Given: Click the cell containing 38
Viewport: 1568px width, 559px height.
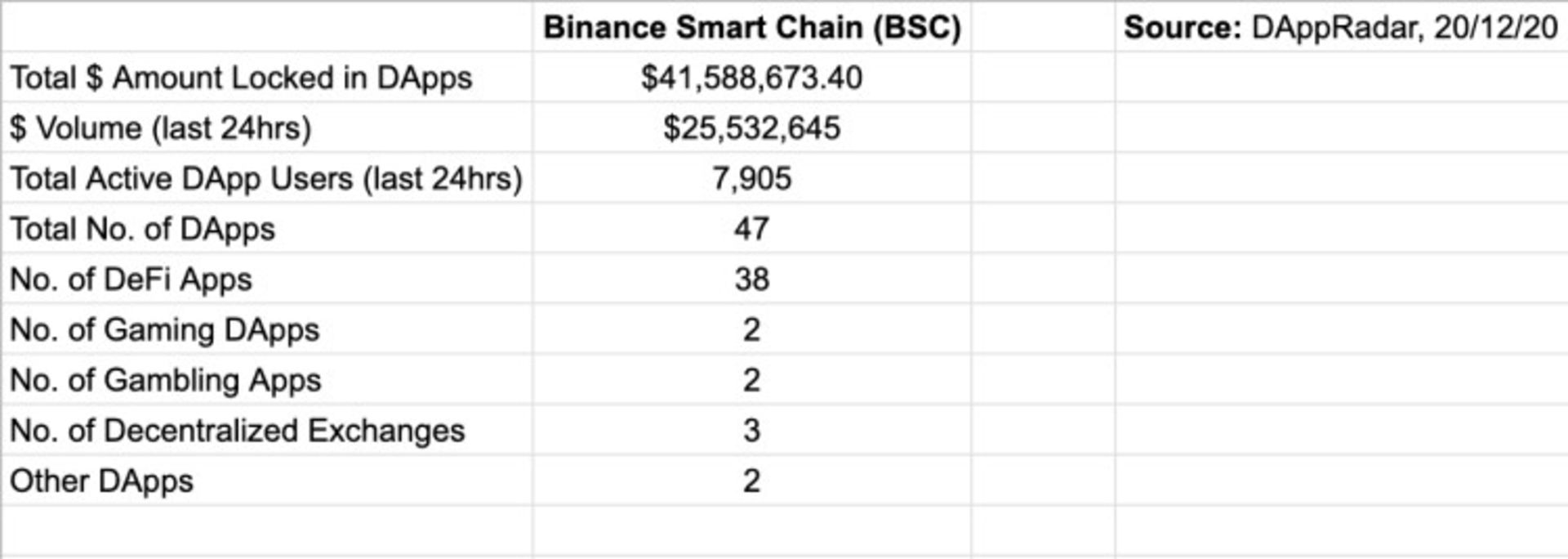Looking at the screenshot, I should [x=751, y=280].
